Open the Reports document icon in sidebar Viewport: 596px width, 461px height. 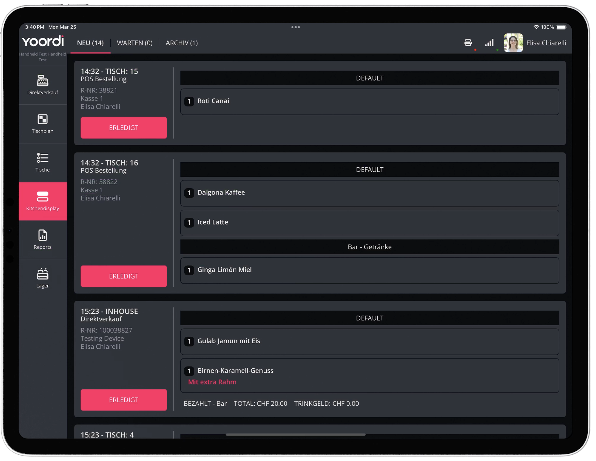[x=43, y=239]
